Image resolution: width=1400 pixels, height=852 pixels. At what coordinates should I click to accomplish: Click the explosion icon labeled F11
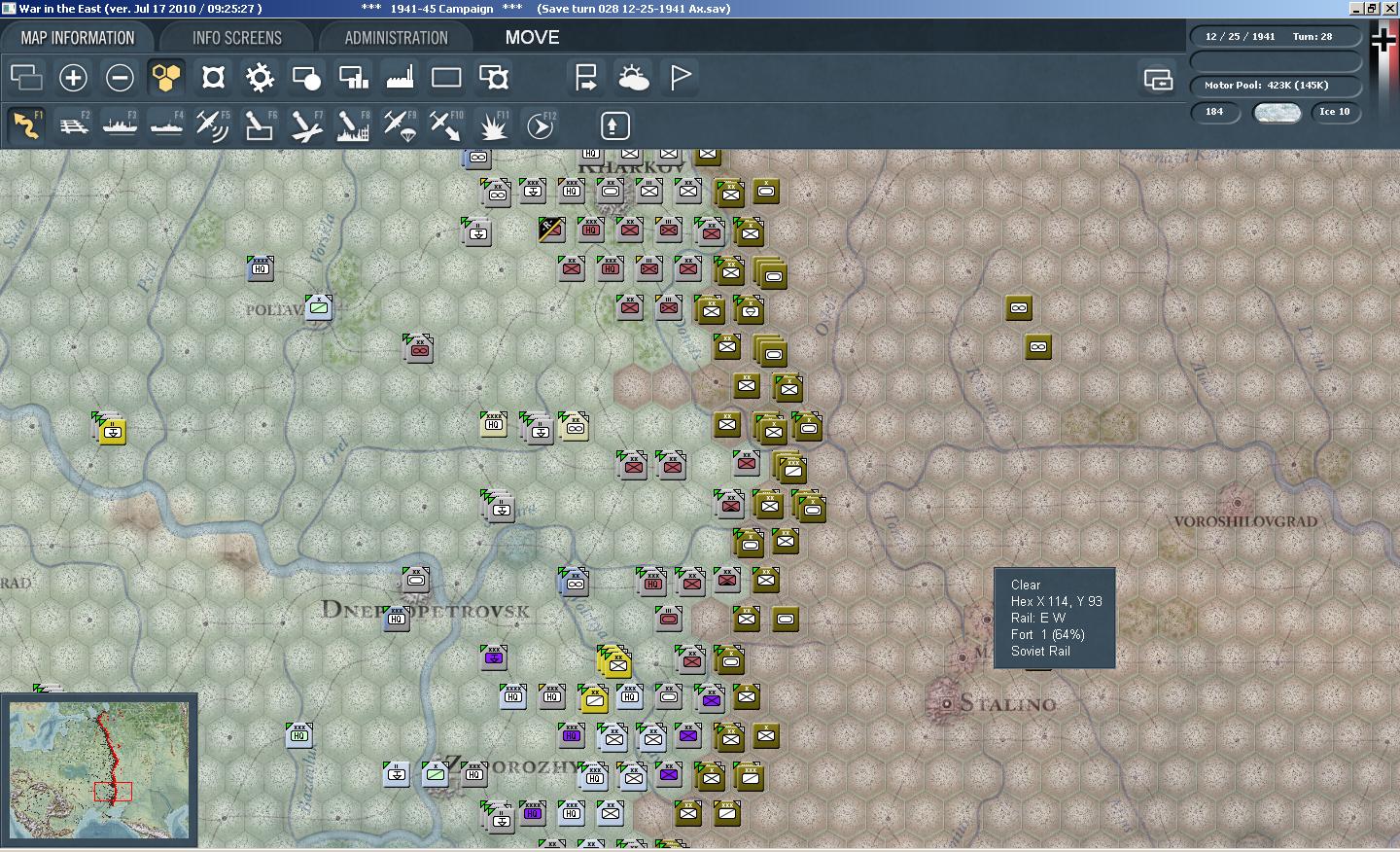click(x=493, y=125)
